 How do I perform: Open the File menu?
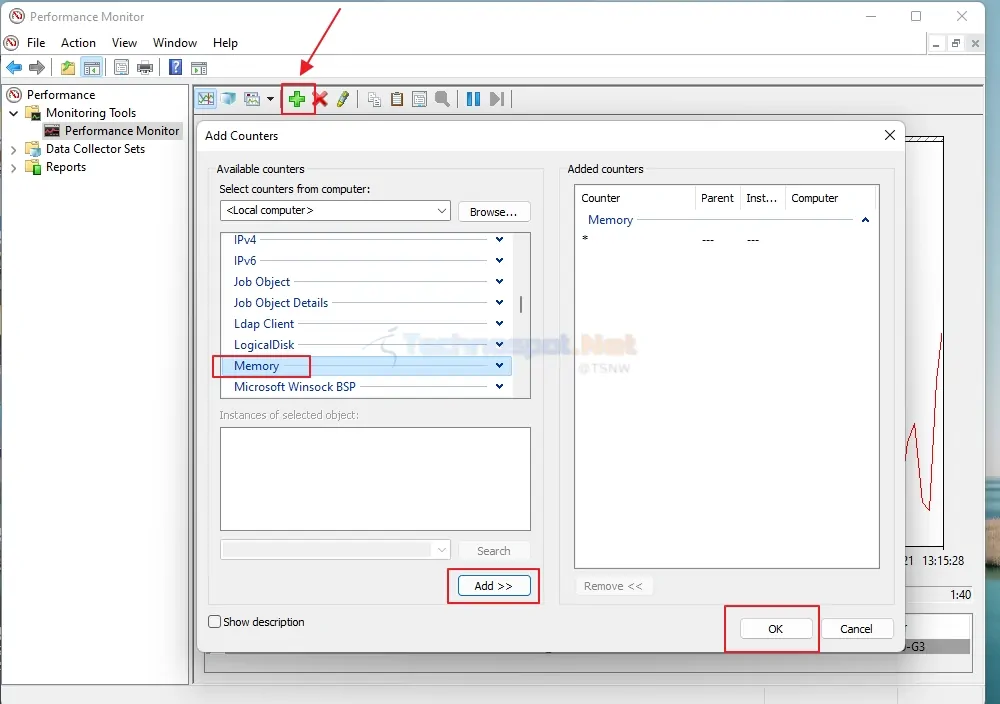(x=36, y=43)
